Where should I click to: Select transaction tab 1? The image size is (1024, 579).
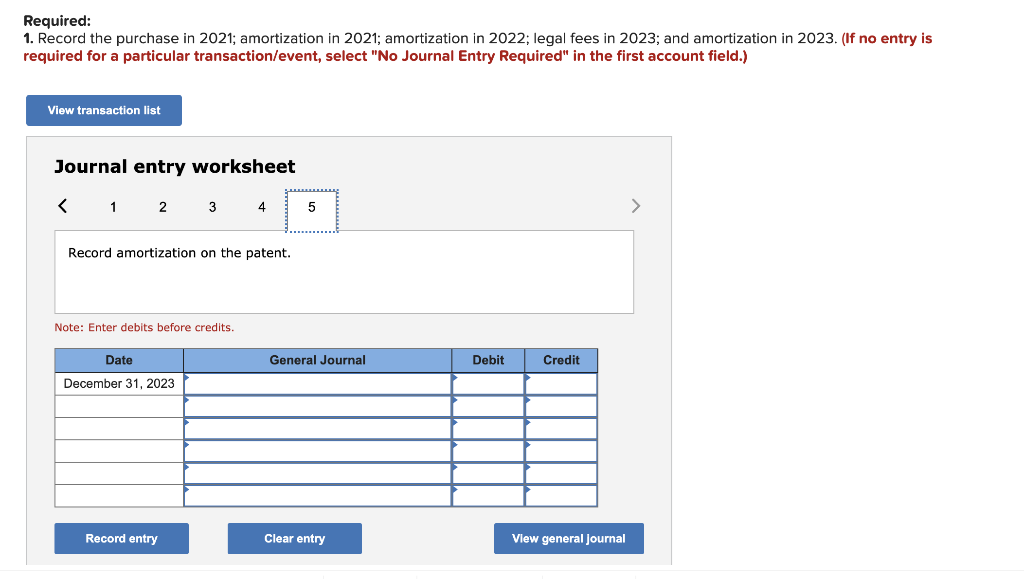pyautogui.click(x=112, y=207)
